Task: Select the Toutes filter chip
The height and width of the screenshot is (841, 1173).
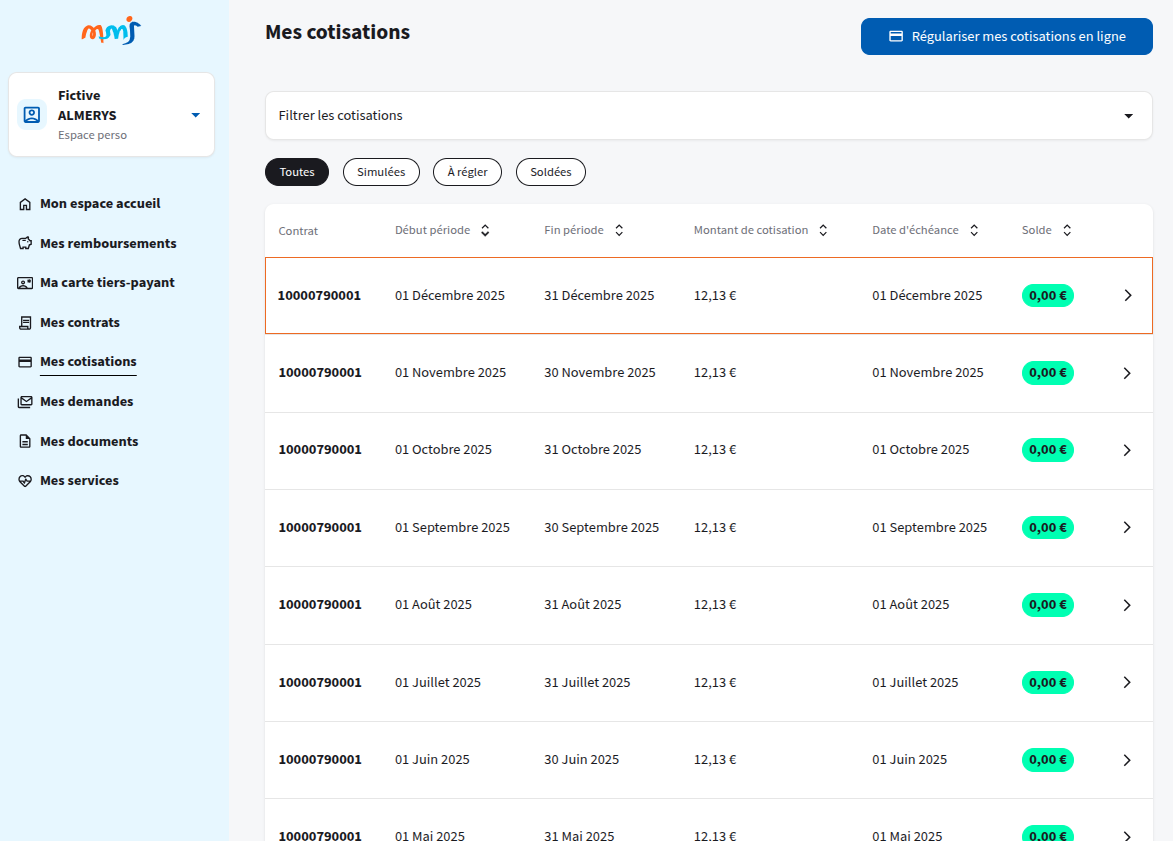Action: [297, 172]
